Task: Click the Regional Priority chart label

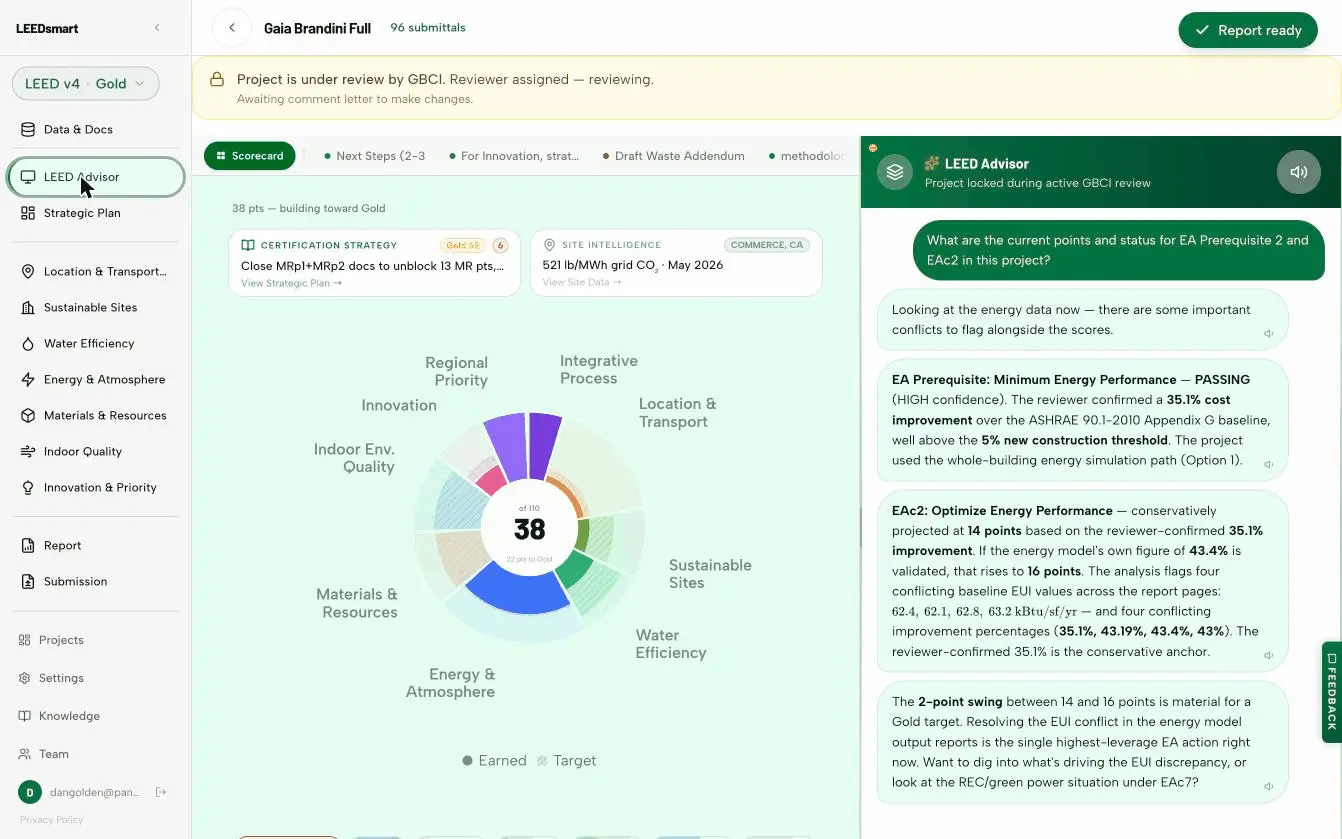Action: 456,371
